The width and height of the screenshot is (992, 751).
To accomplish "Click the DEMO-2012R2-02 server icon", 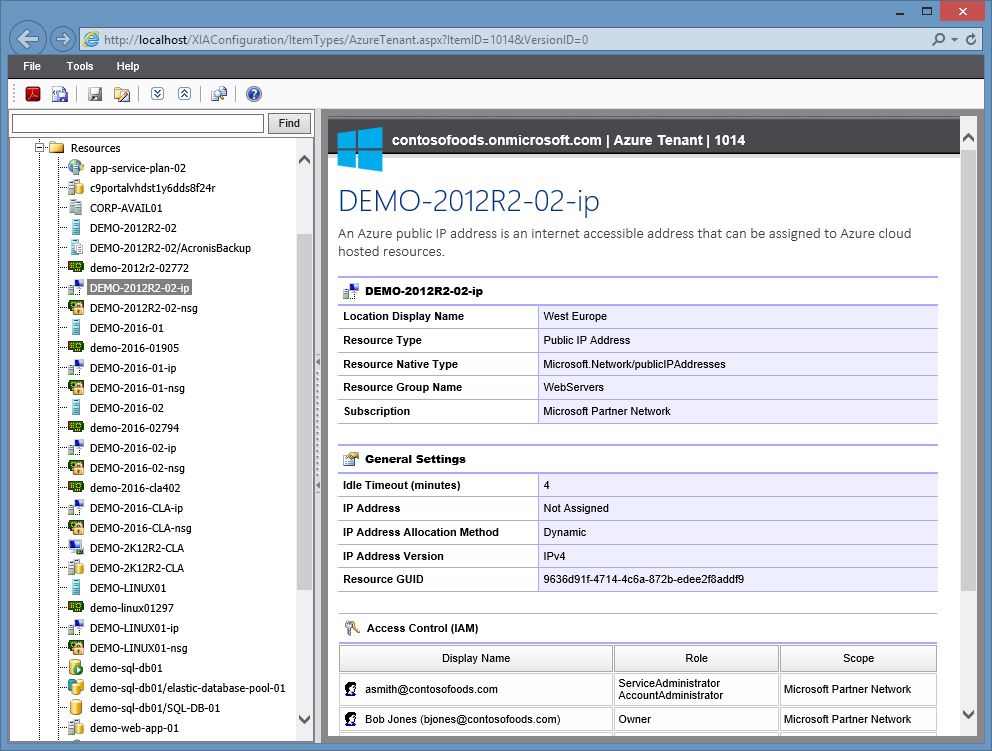I will [76, 228].
